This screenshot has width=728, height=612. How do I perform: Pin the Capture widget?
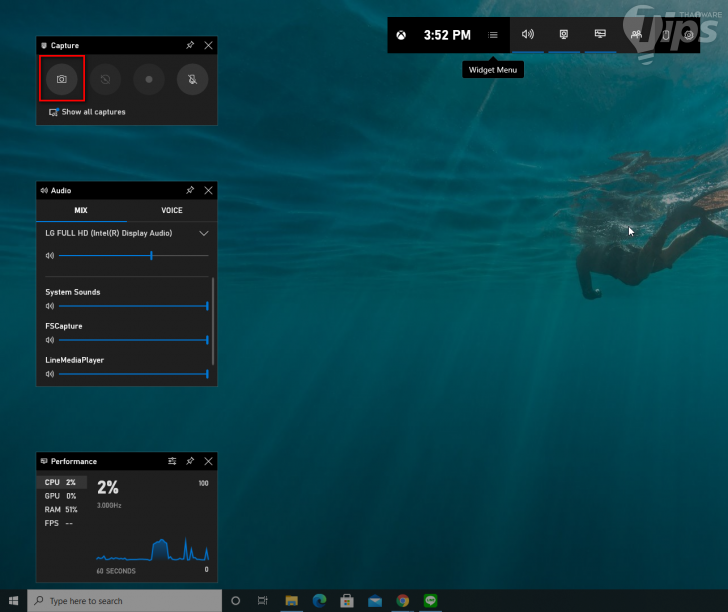click(190, 45)
